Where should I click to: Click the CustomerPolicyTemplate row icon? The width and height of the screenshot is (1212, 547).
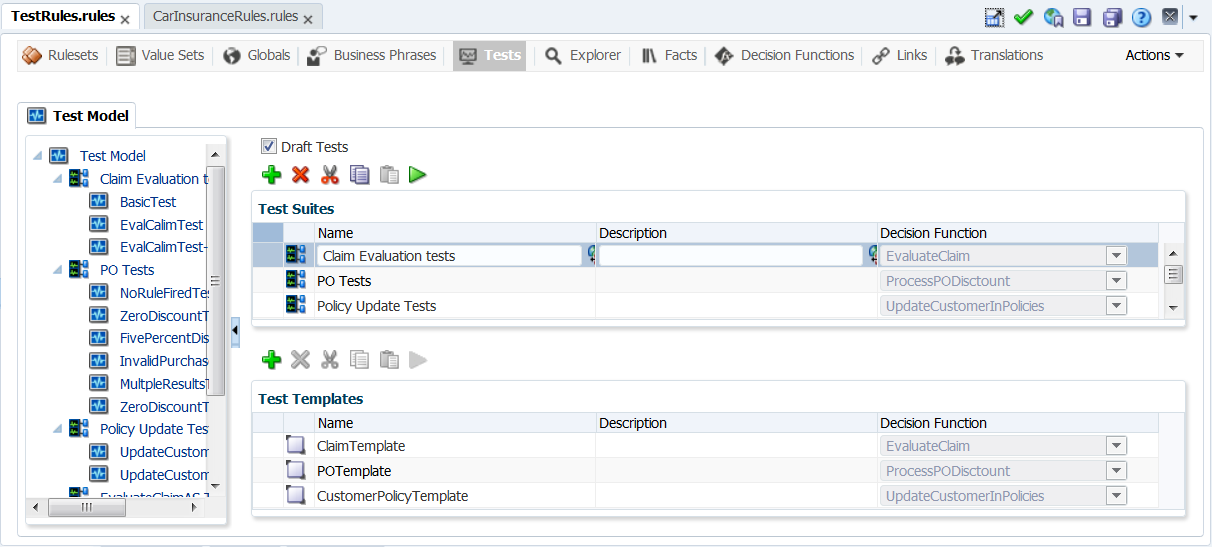point(295,496)
